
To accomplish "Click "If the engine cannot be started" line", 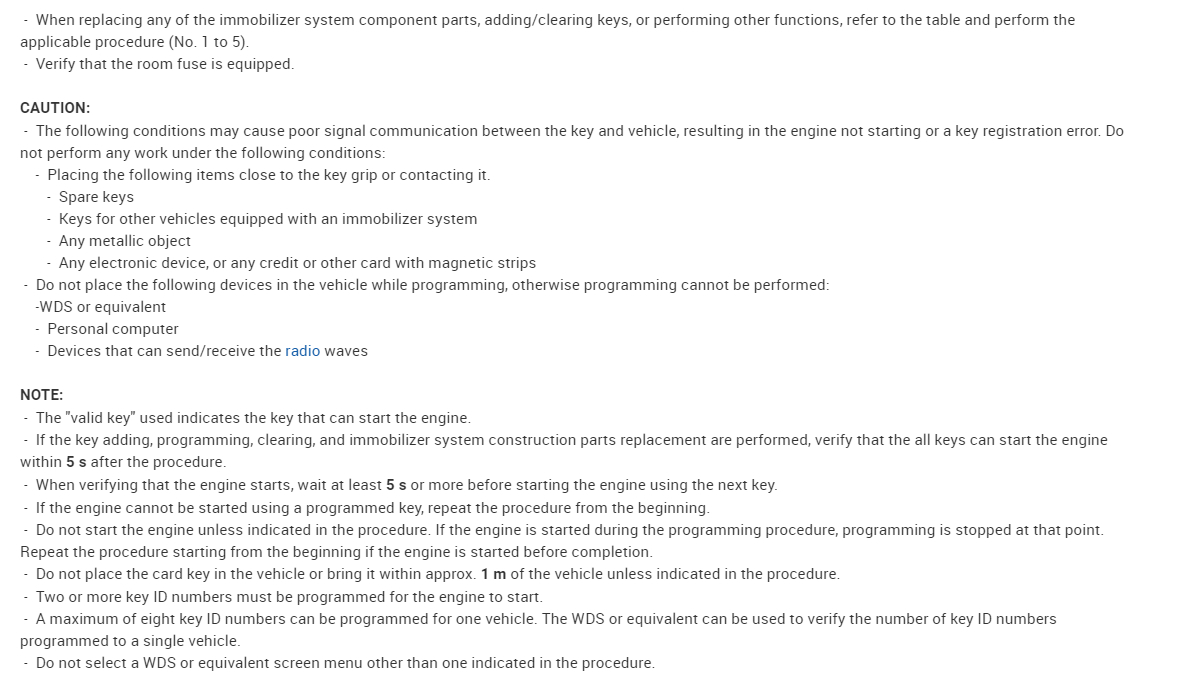I will pos(372,508).
